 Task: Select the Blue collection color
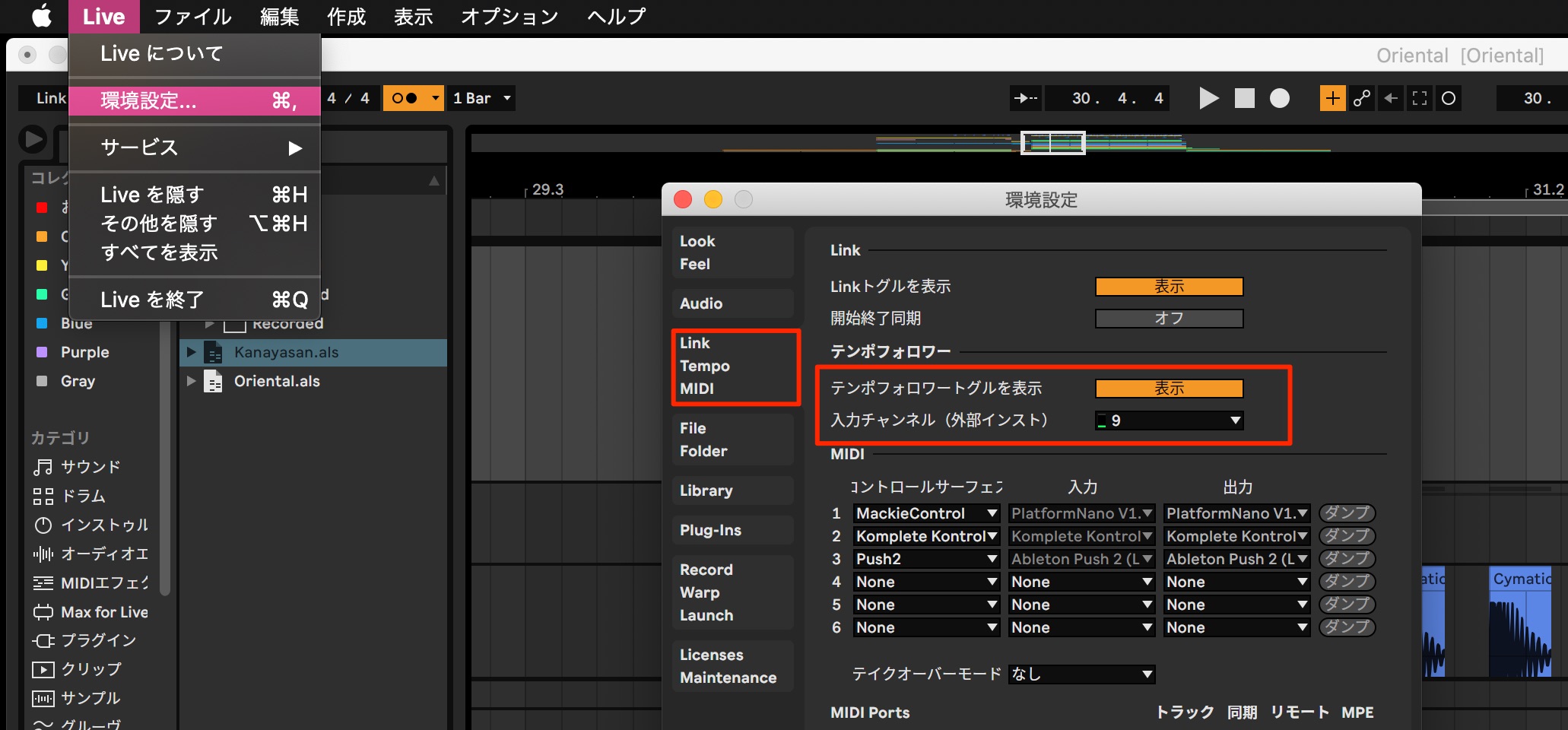pos(65,323)
